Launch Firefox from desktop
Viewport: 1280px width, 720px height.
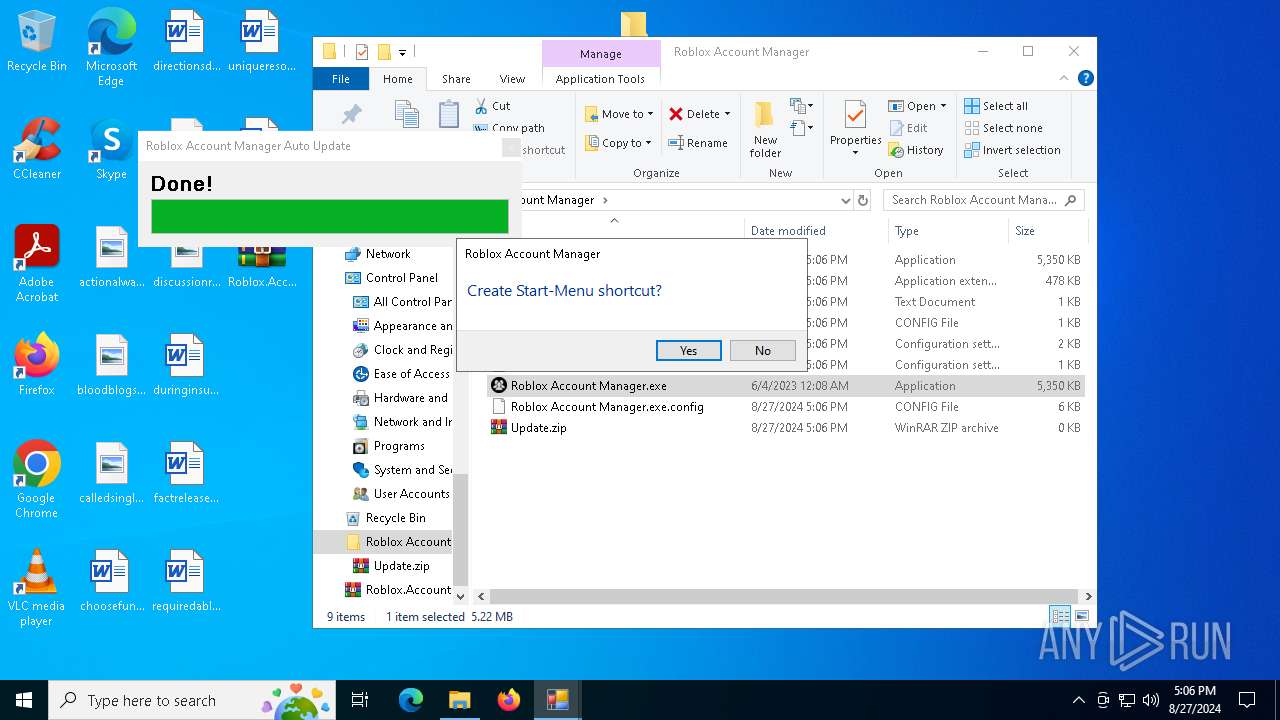pos(37,365)
